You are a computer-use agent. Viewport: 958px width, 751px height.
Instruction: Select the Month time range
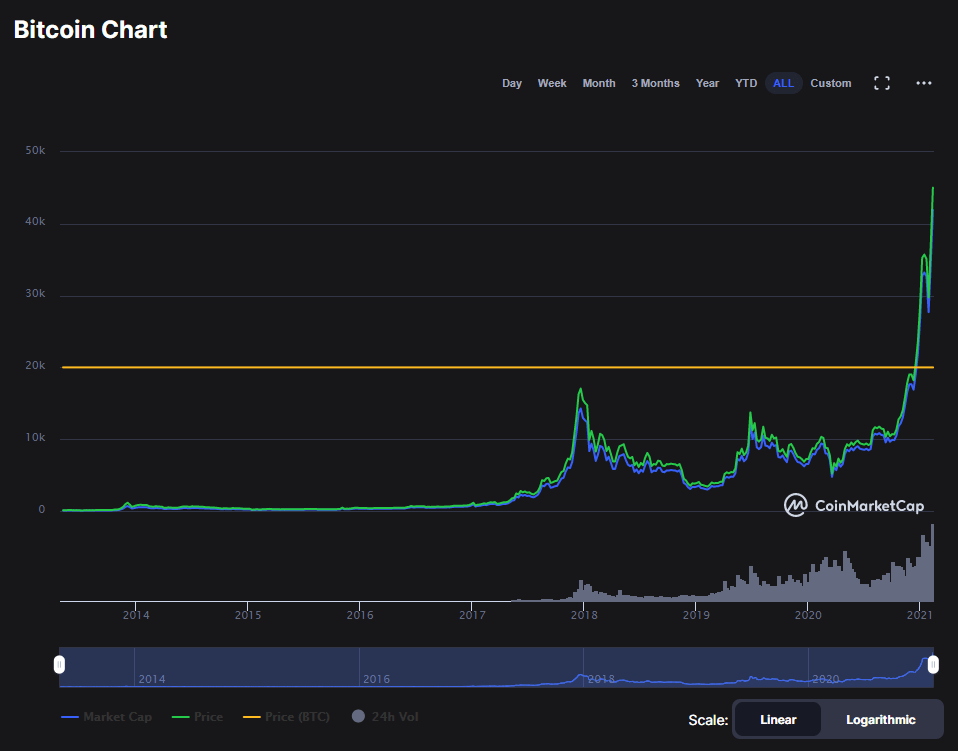[x=599, y=83]
